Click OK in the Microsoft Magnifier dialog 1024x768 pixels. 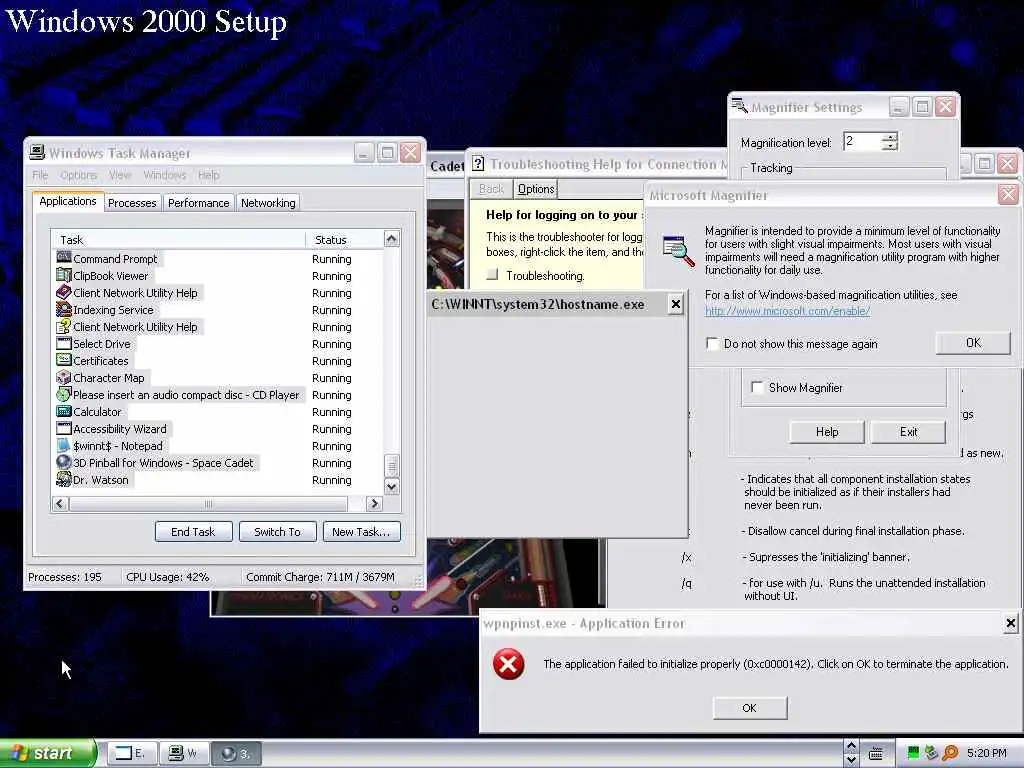(x=973, y=343)
